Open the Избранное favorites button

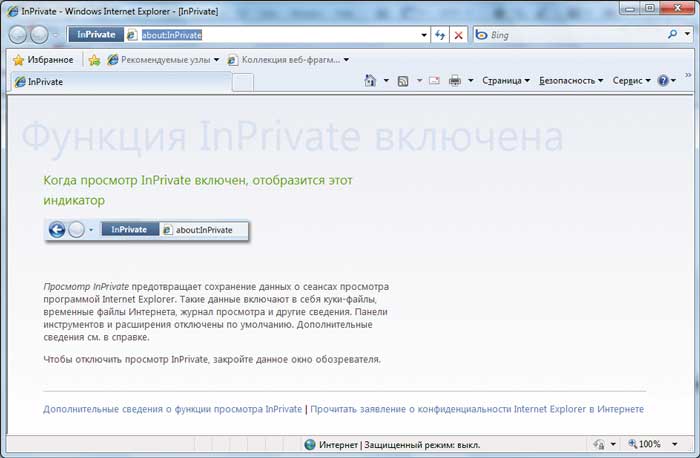point(43,60)
